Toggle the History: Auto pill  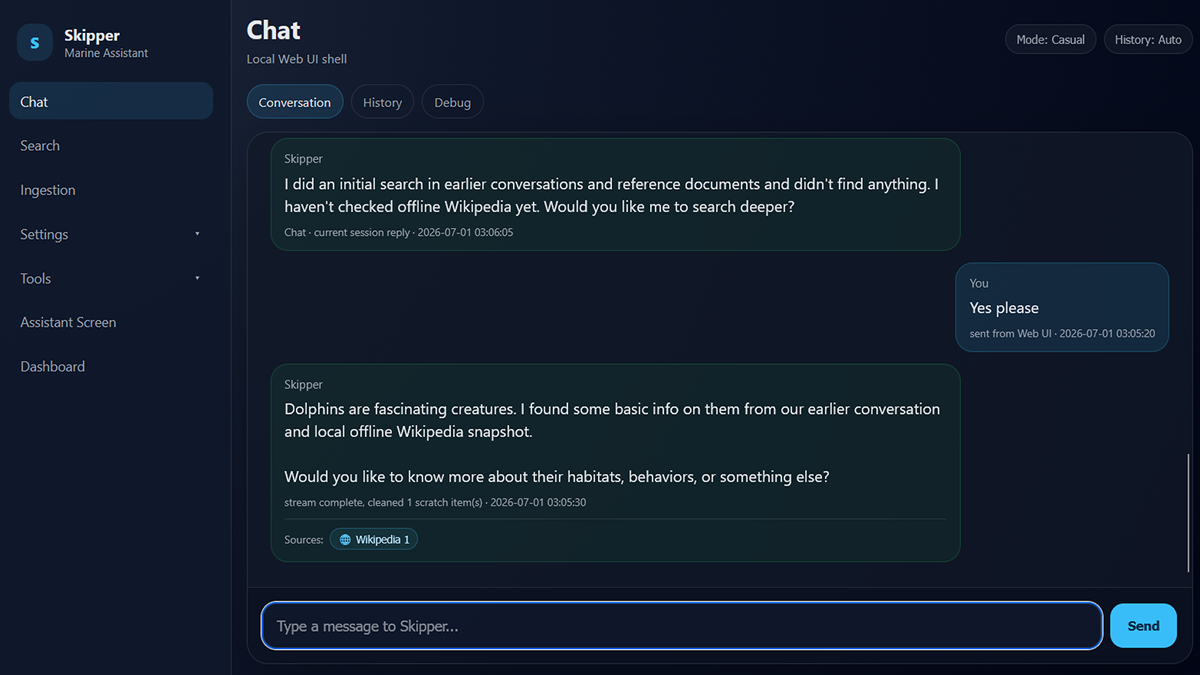(x=1148, y=40)
